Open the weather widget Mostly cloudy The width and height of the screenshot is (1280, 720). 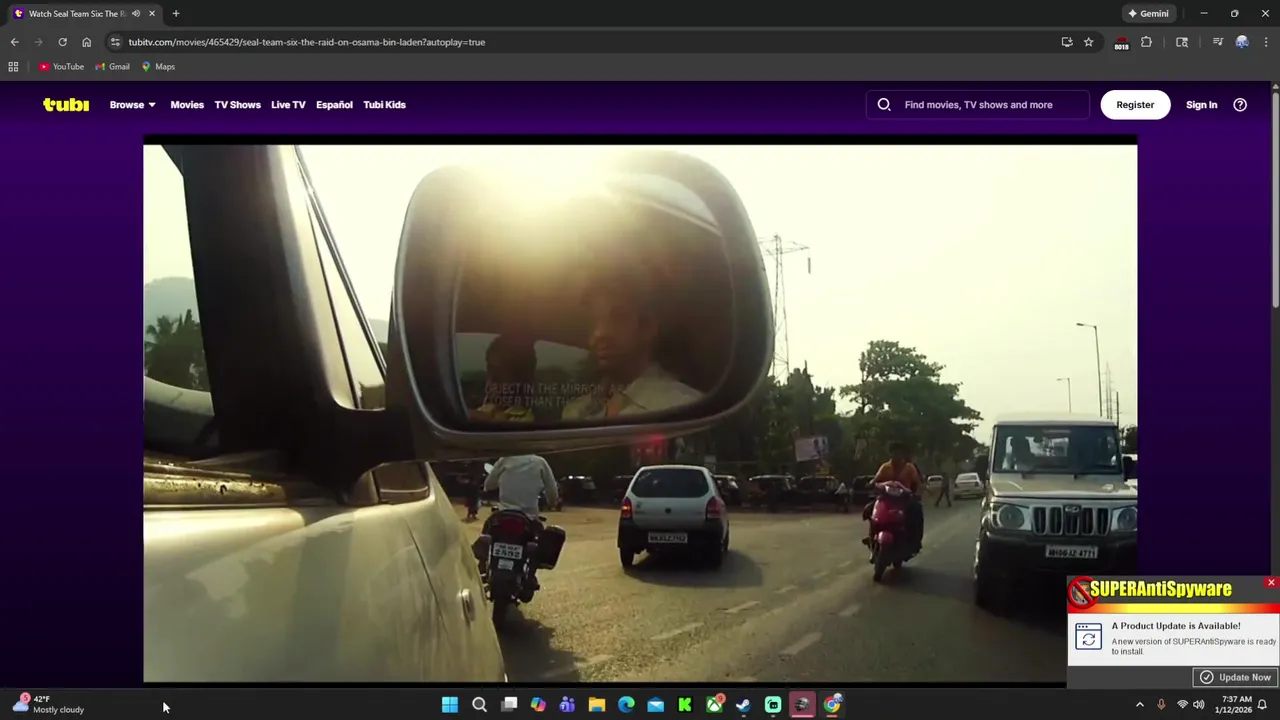pyautogui.click(x=48, y=704)
